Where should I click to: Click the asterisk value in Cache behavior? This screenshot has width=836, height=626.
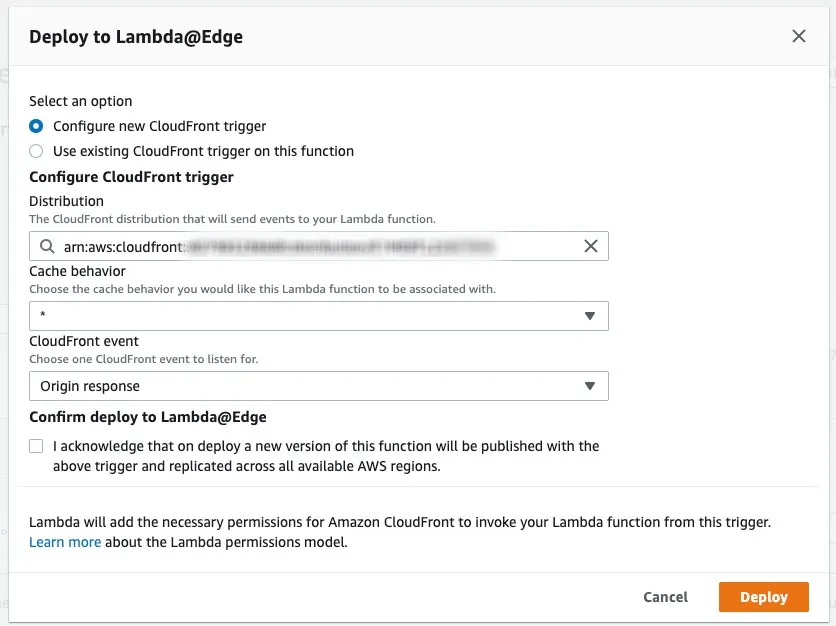pyautogui.click(x=44, y=317)
